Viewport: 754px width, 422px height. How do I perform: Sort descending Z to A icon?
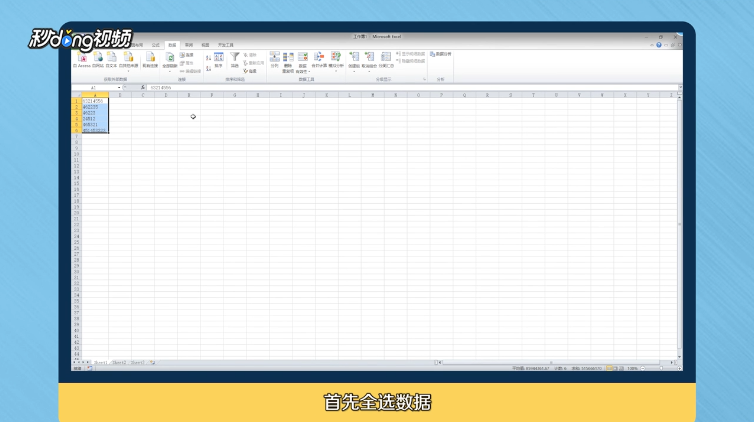(209, 69)
